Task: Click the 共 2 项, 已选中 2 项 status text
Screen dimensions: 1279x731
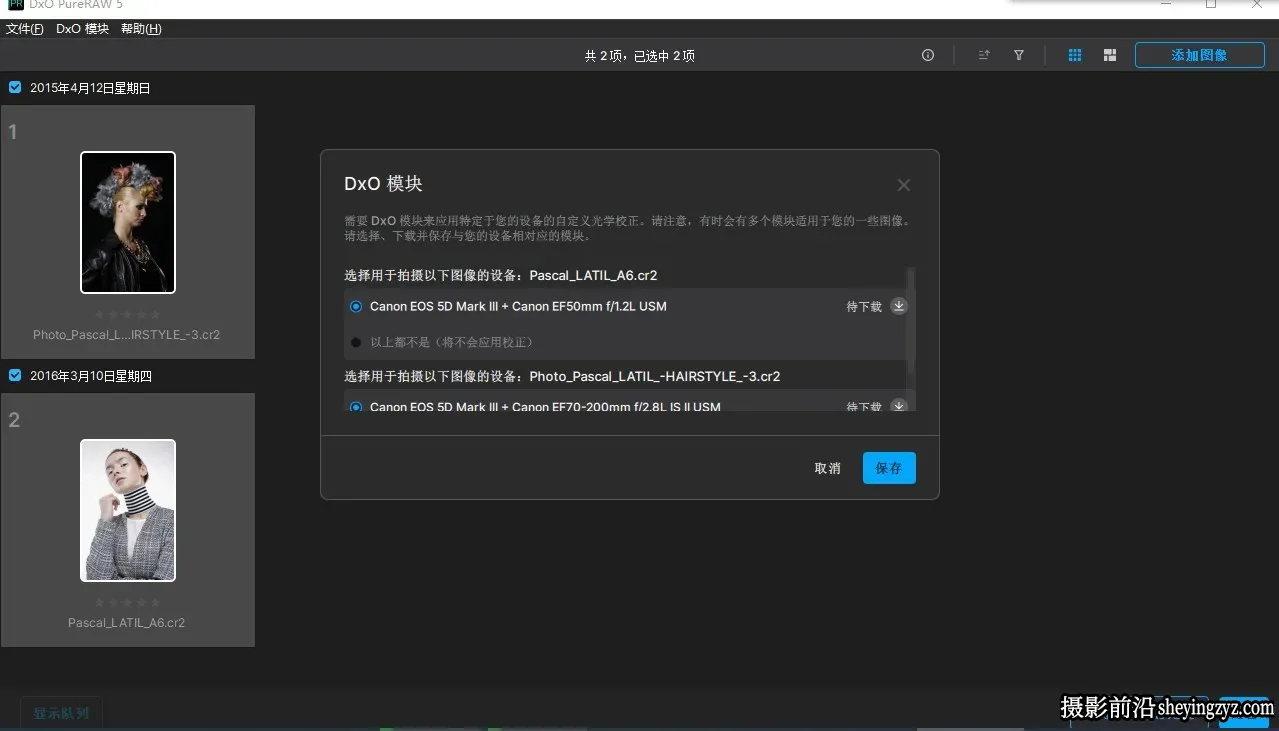Action: point(640,56)
